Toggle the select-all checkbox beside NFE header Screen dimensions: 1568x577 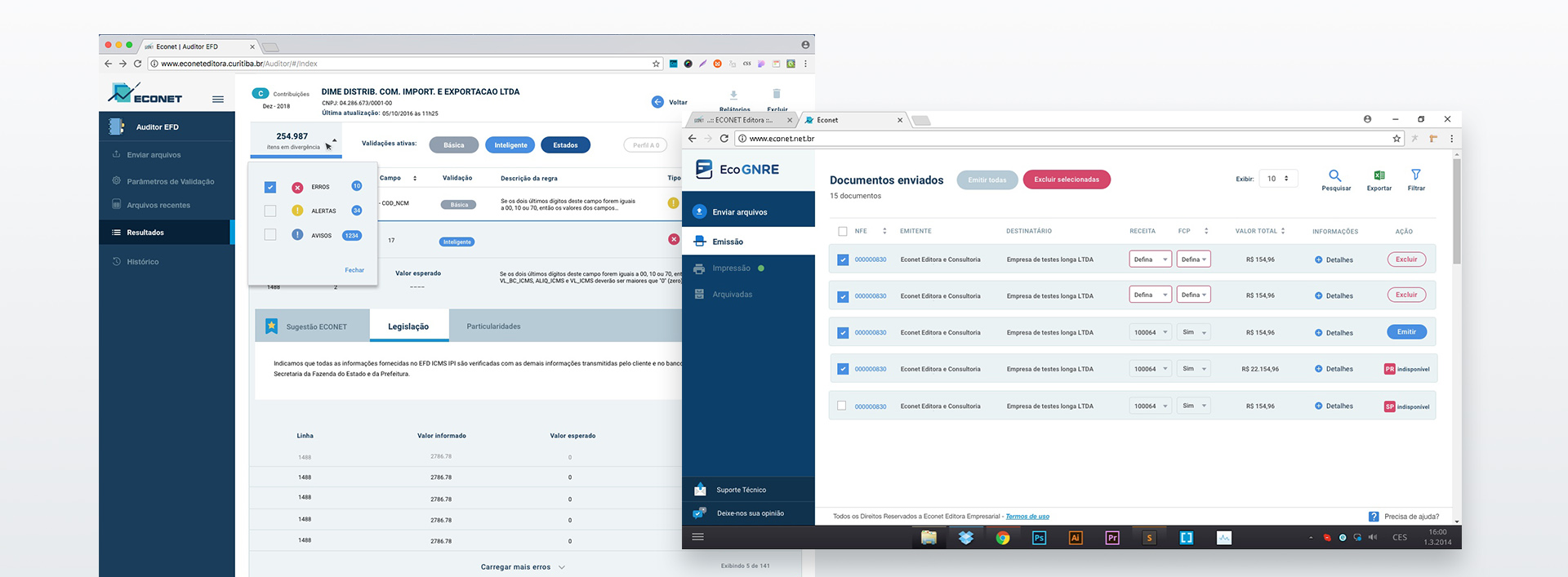coord(843,231)
